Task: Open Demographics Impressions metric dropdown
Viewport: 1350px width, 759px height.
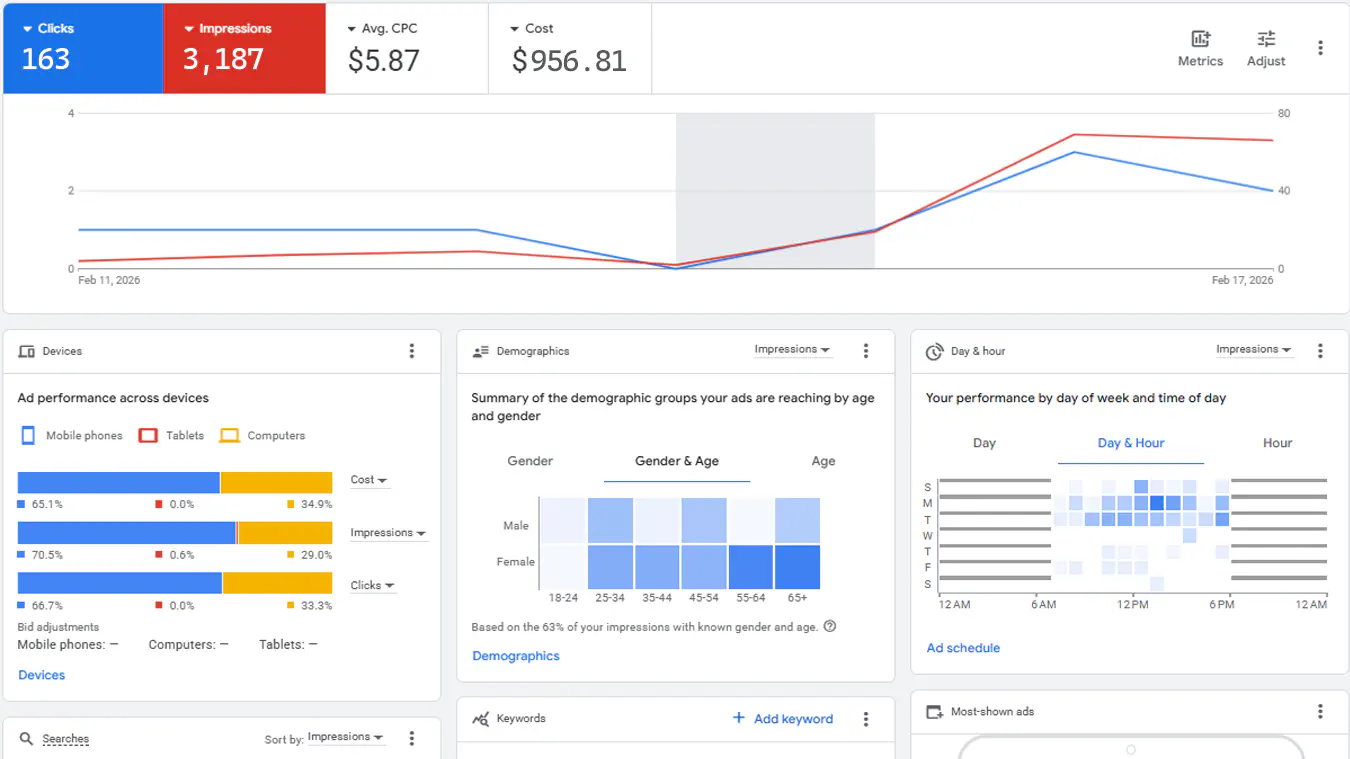Action: pyautogui.click(x=792, y=350)
